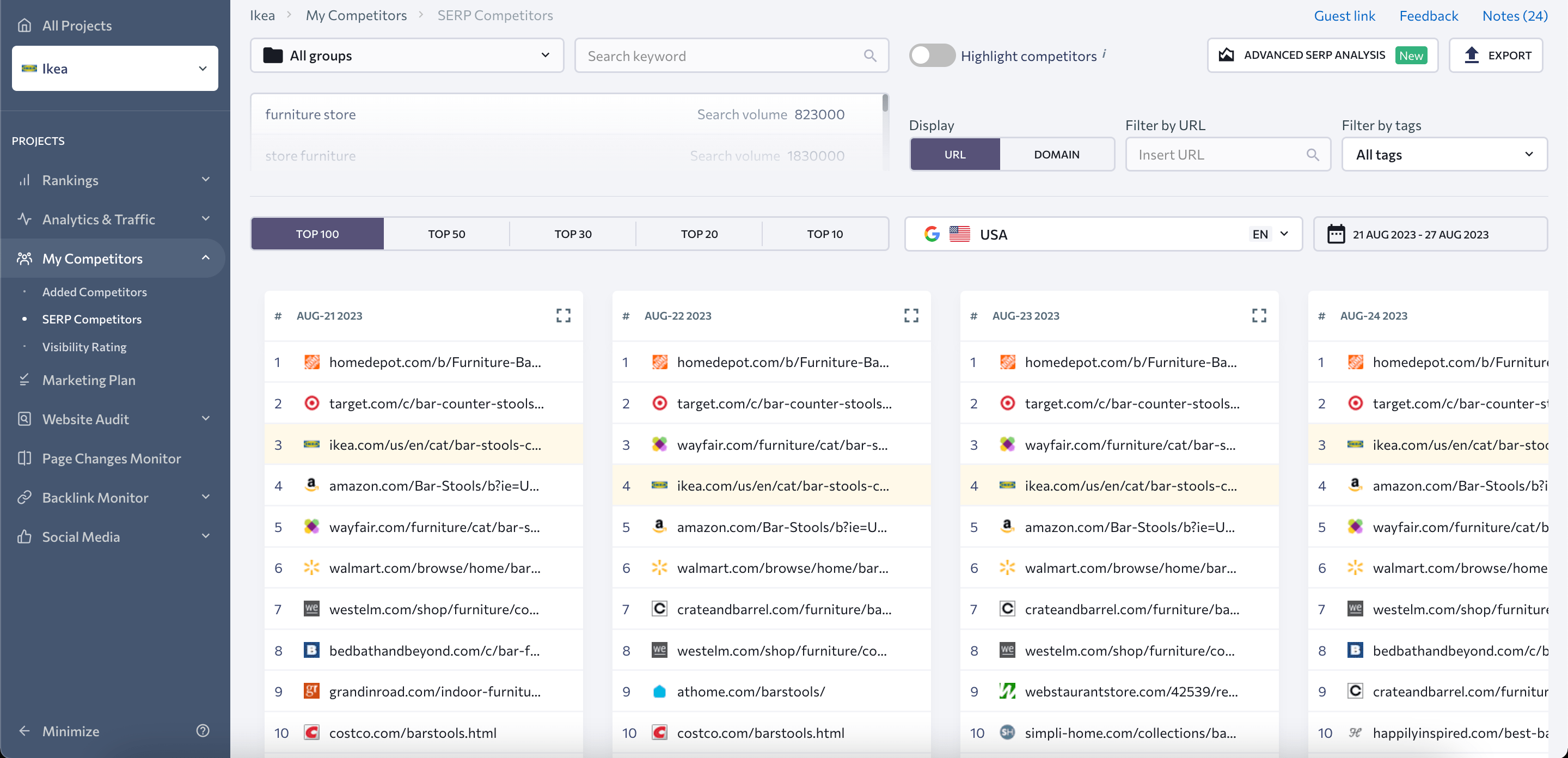Expand the Website Audit chevron
This screenshot has width=1568, height=758.
[205, 418]
